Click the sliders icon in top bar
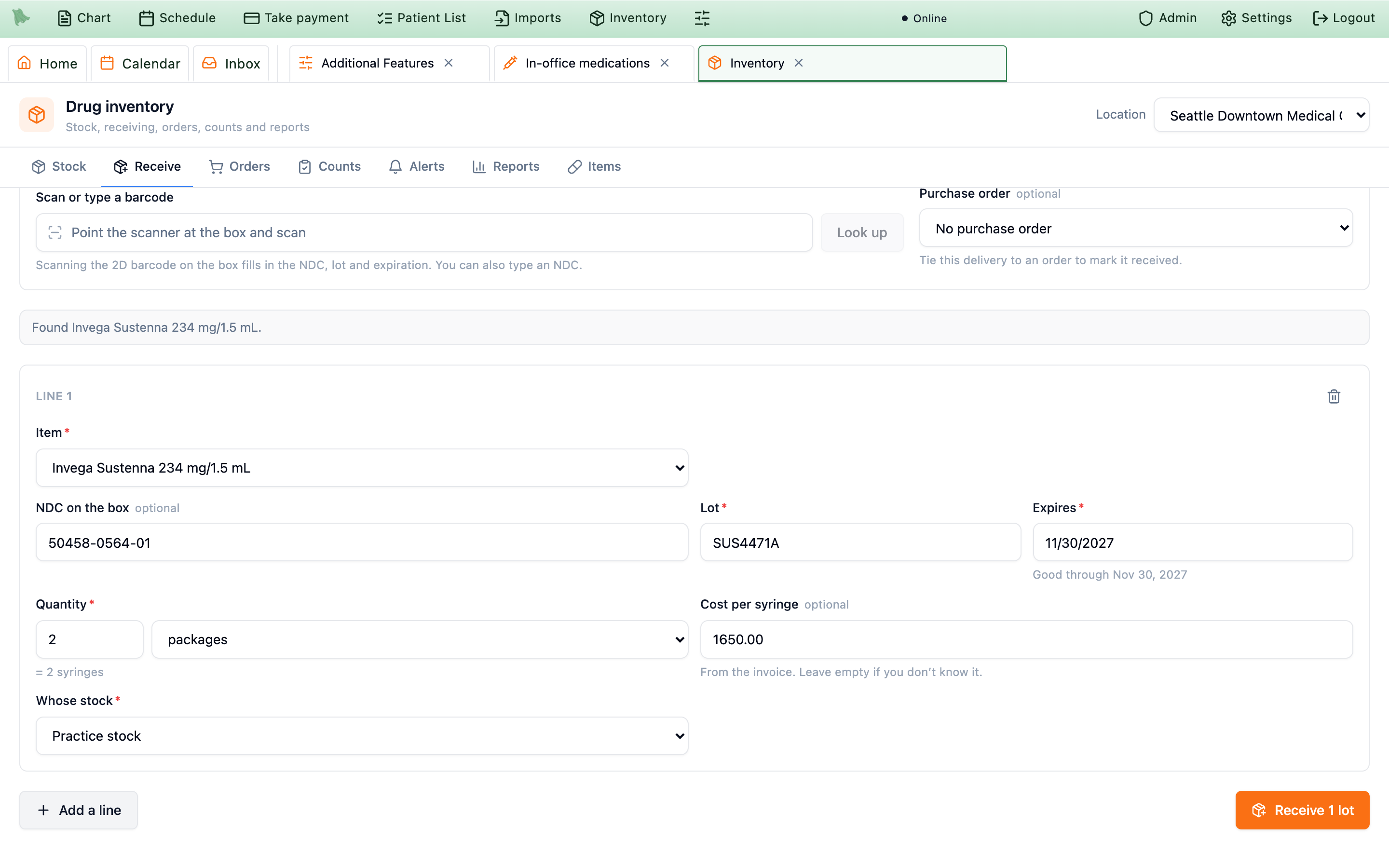The width and height of the screenshot is (1389, 868). 702,18
